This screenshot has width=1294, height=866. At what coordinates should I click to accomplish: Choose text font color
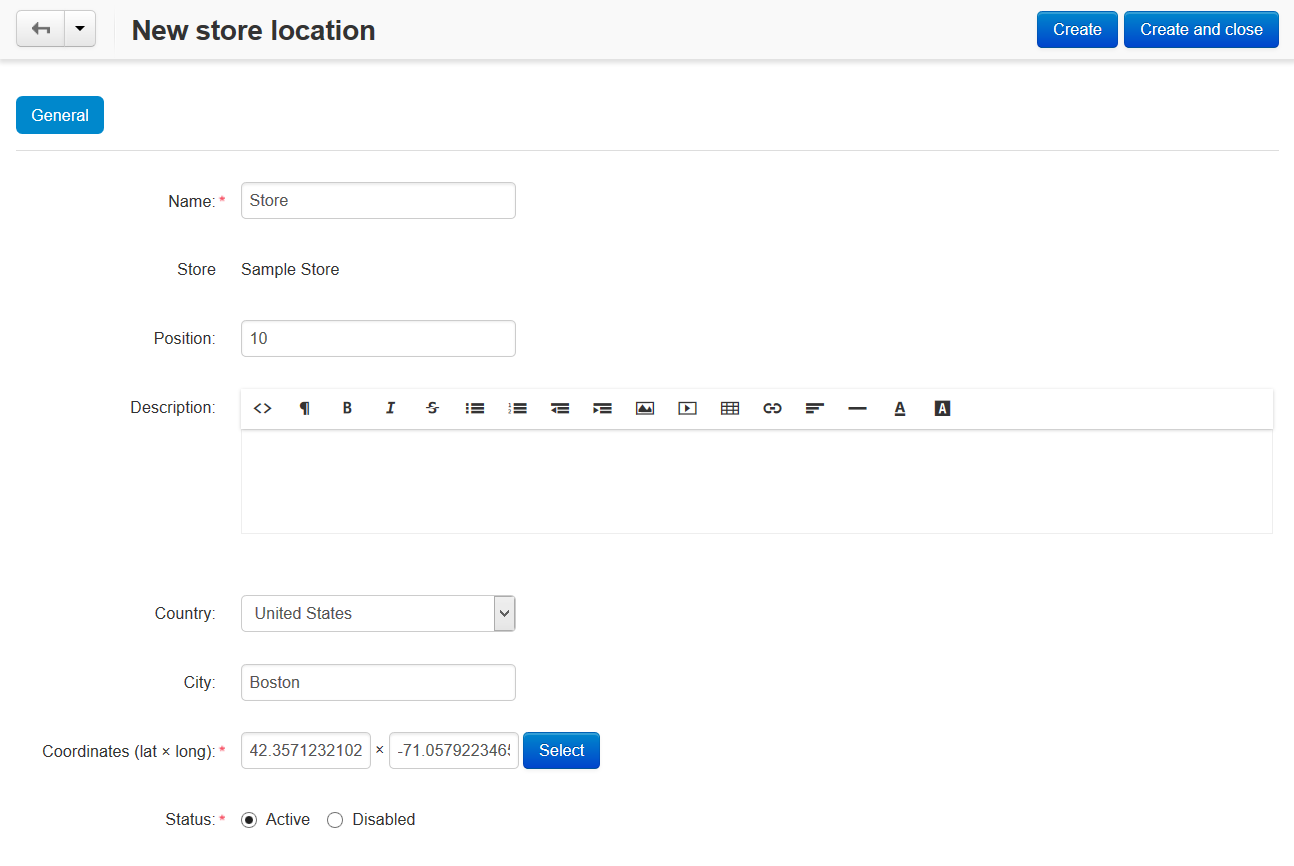[900, 408]
